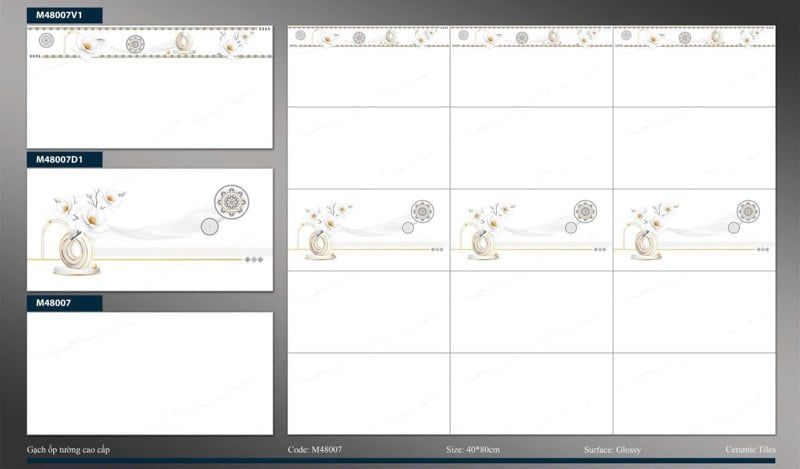800x469 pixels.
Task: Click the 'Gạch ốp tường cao cấp' caption
Action: pyautogui.click(x=68, y=450)
